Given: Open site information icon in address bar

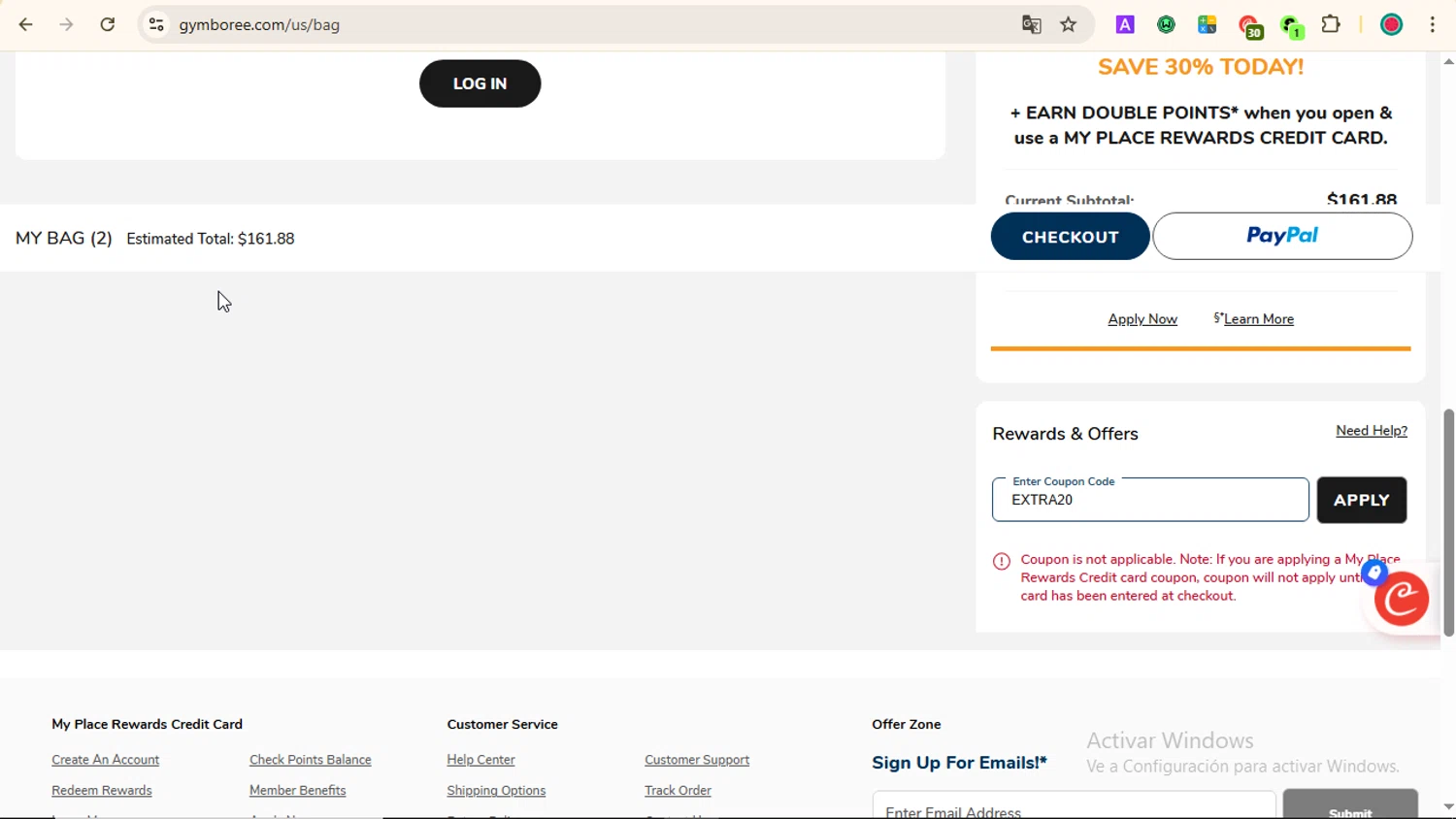Looking at the screenshot, I should pos(156,24).
